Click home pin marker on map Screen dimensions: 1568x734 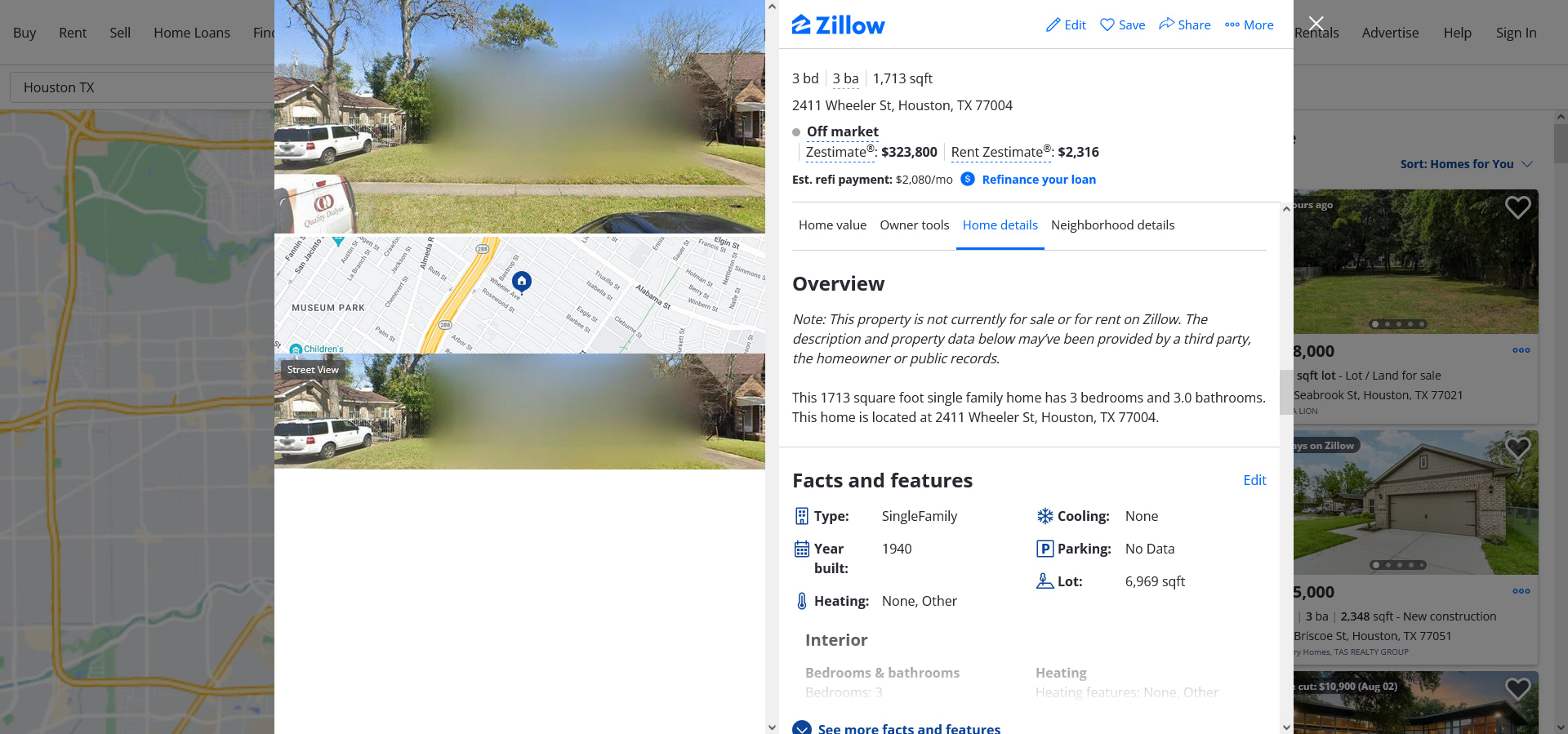pos(522,282)
